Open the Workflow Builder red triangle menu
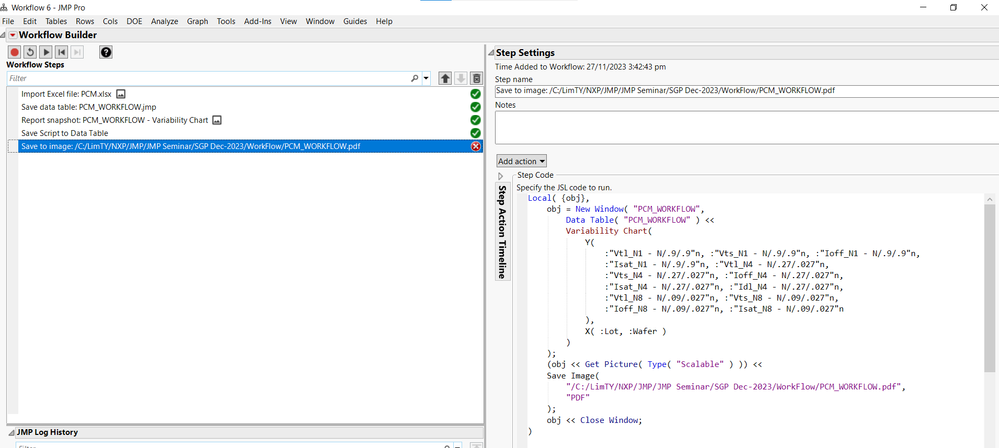The width and height of the screenshot is (999, 448). [x=11, y=35]
